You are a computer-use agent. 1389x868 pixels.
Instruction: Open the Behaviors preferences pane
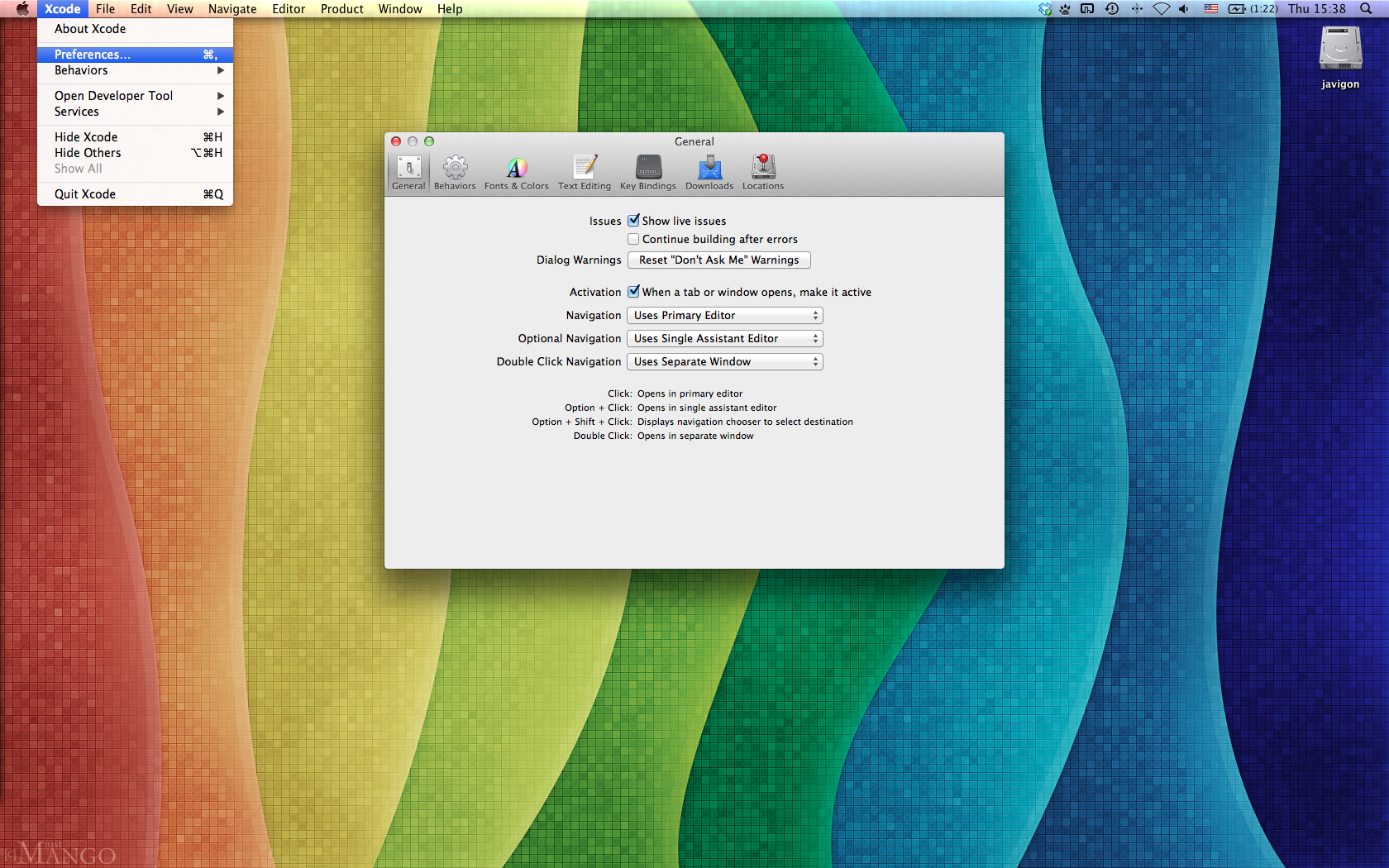click(455, 173)
